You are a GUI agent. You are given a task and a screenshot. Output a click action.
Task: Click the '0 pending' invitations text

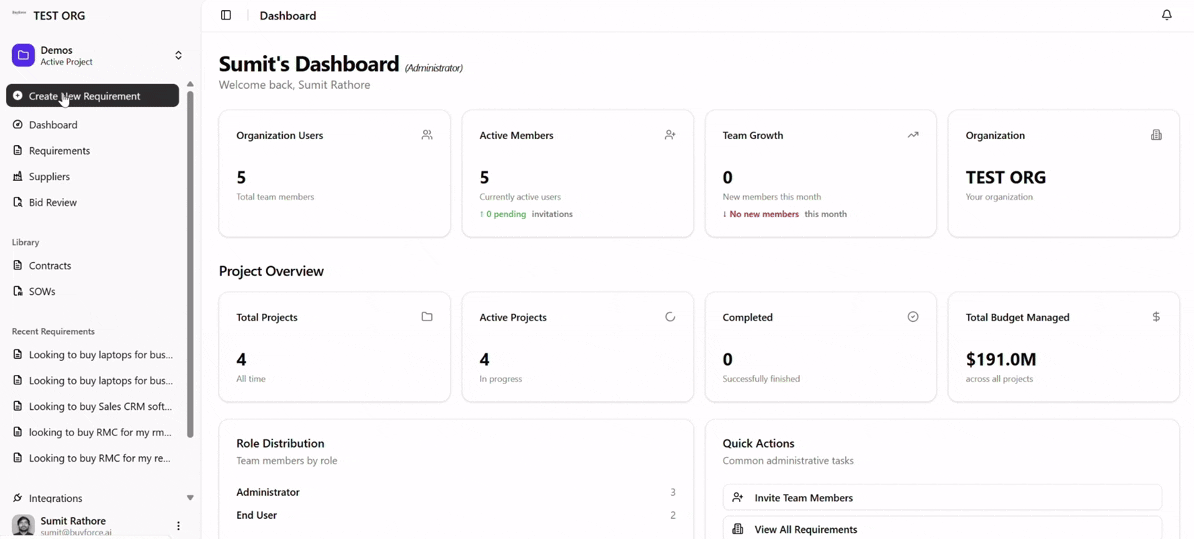[503, 214]
